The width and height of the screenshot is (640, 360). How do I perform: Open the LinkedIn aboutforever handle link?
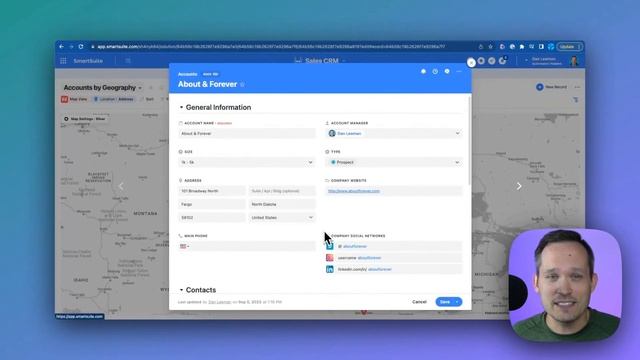click(x=380, y=269)
